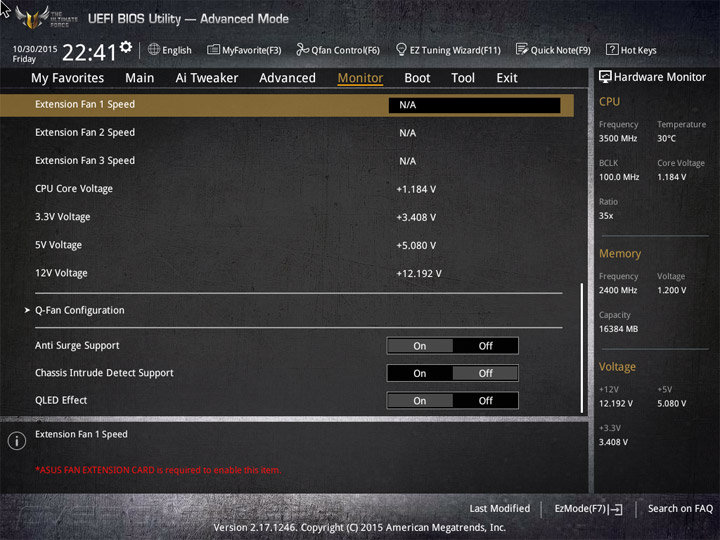Click the Hardware Monitor panel title
Viewport: 720px width, 540px height.
[x=659, y=77]
